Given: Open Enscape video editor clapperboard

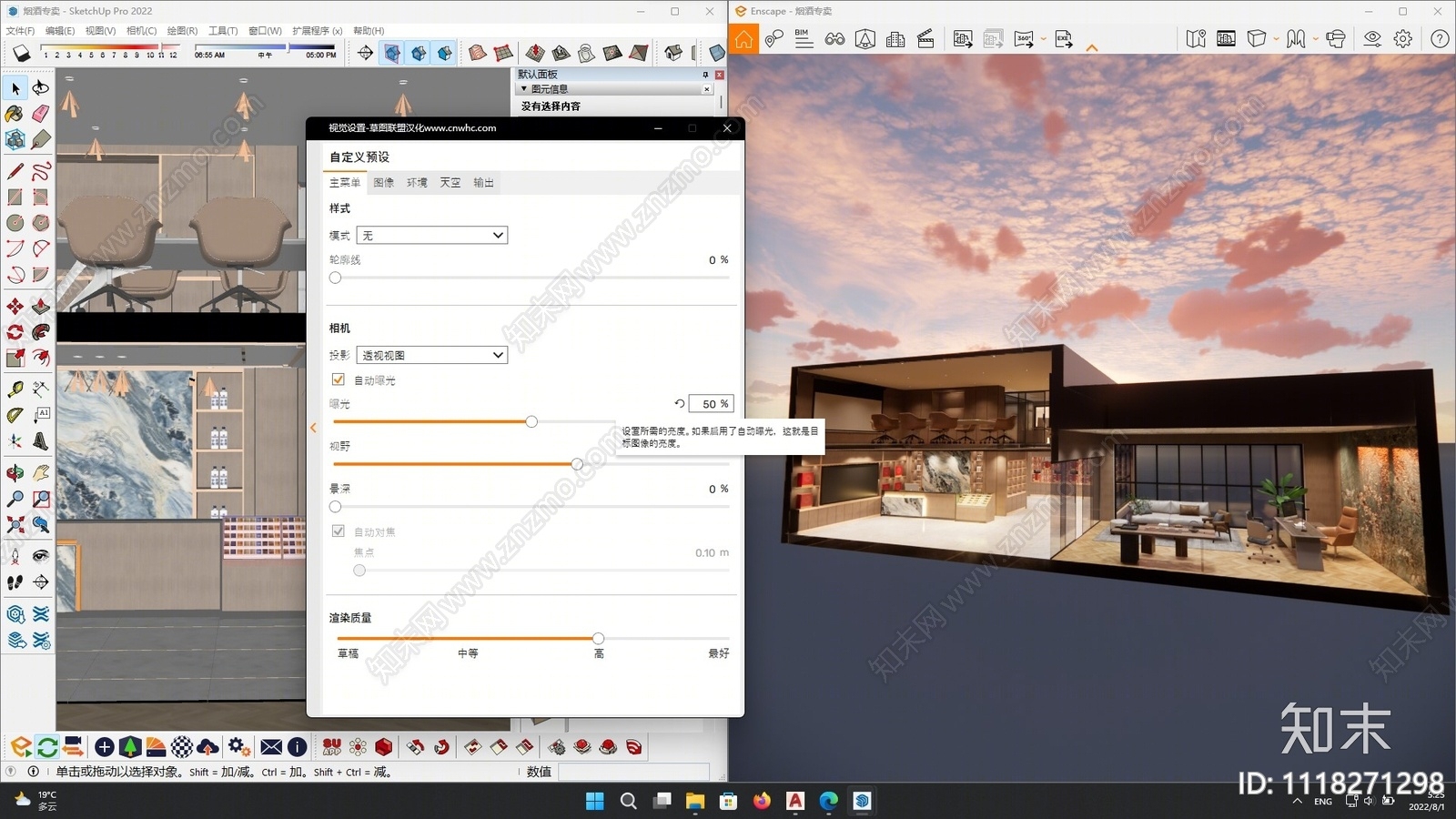Looking at the screenshot, I should click(x=925, y=39).
